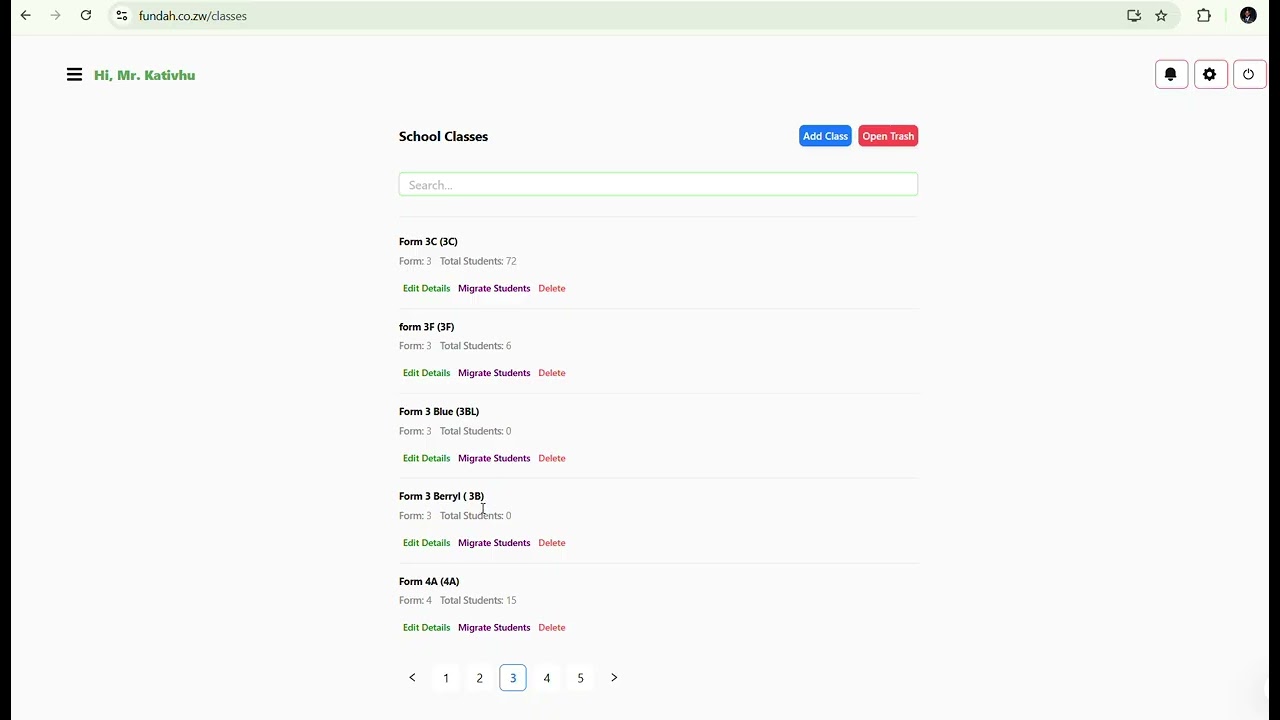Go back with the browser back arrow
1280x720 pixels.
tap(26, 16)
